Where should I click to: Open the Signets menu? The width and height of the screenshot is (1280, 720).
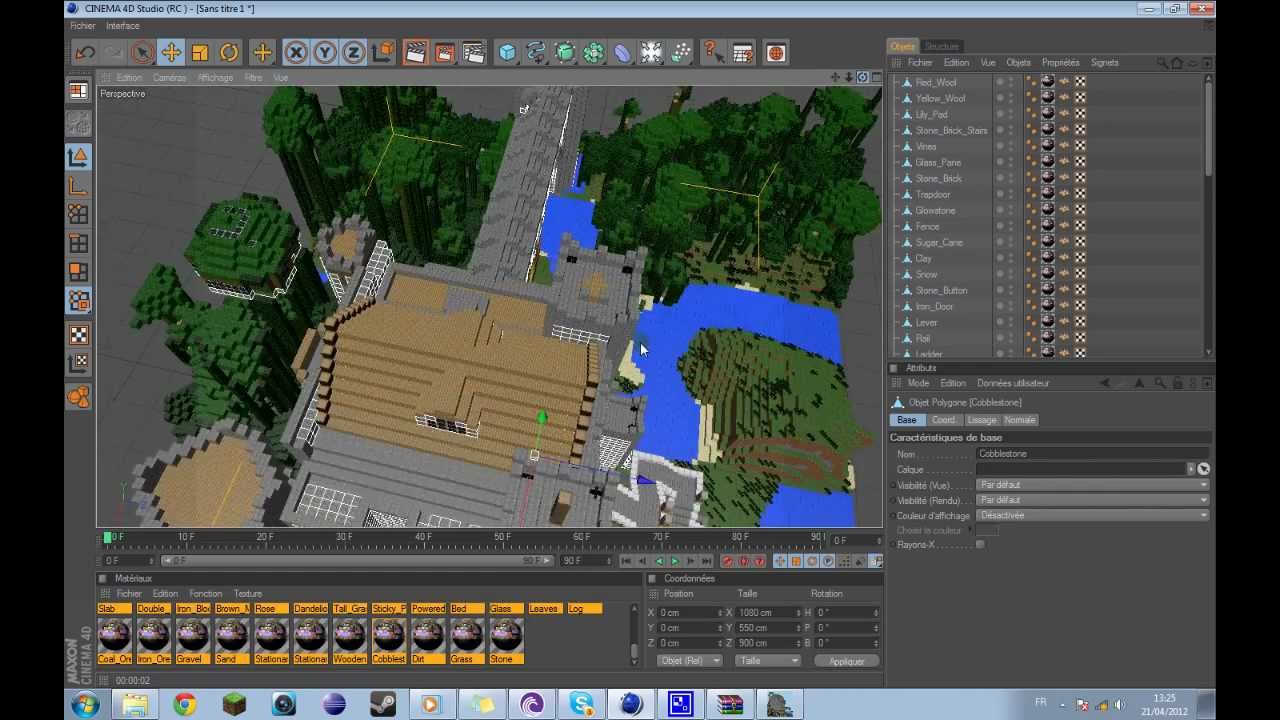coord(1104,63)
